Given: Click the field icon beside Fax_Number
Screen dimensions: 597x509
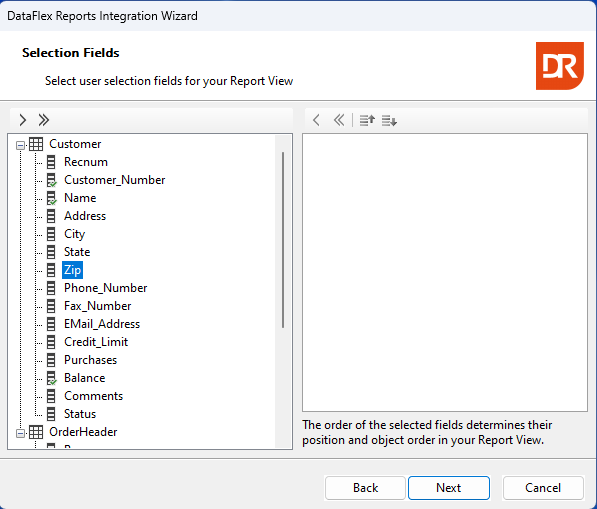Looking at the screenshot, I should pyautogui.click(x=51, y=306).
